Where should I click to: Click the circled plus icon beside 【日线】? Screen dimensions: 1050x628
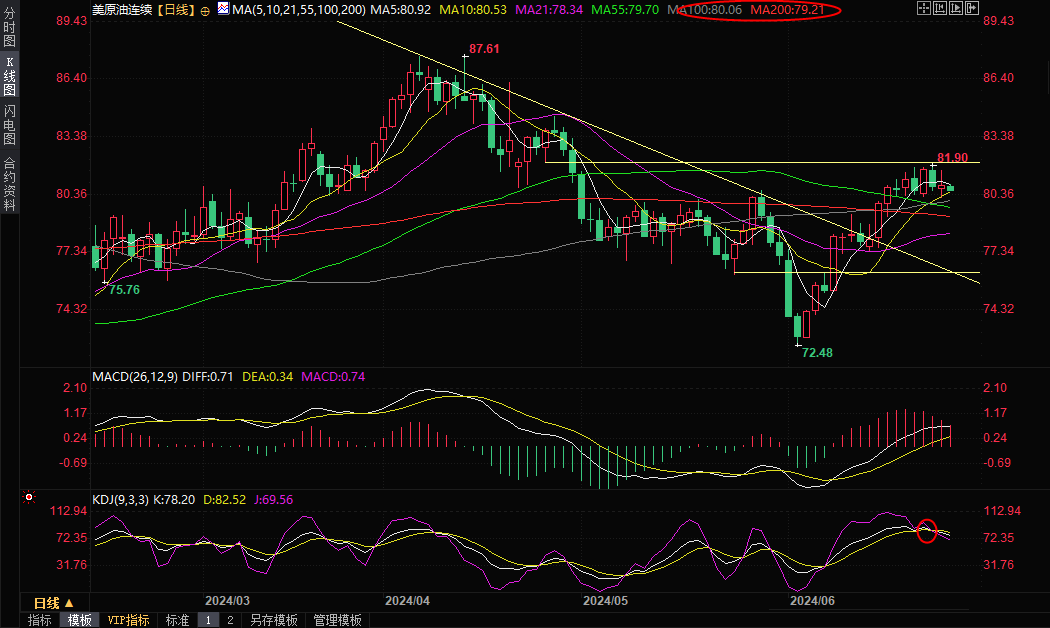click(205, 10)
